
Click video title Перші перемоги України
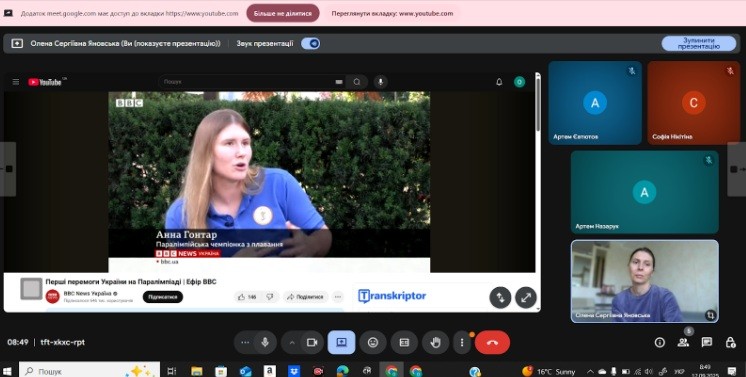point(131,282)
